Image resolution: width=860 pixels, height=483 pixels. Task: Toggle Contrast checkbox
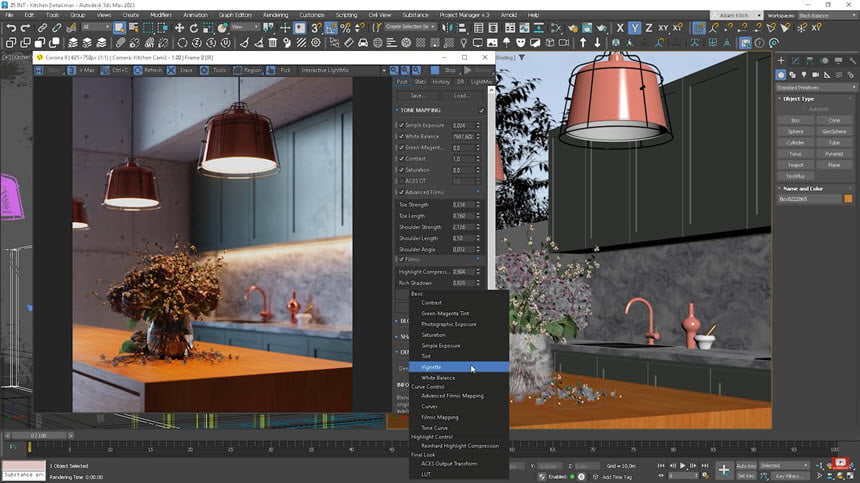click(401, 158)
